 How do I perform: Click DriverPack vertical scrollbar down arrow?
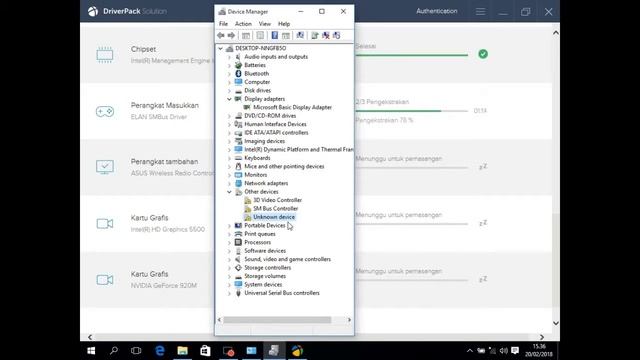click(x=556, y=323)
